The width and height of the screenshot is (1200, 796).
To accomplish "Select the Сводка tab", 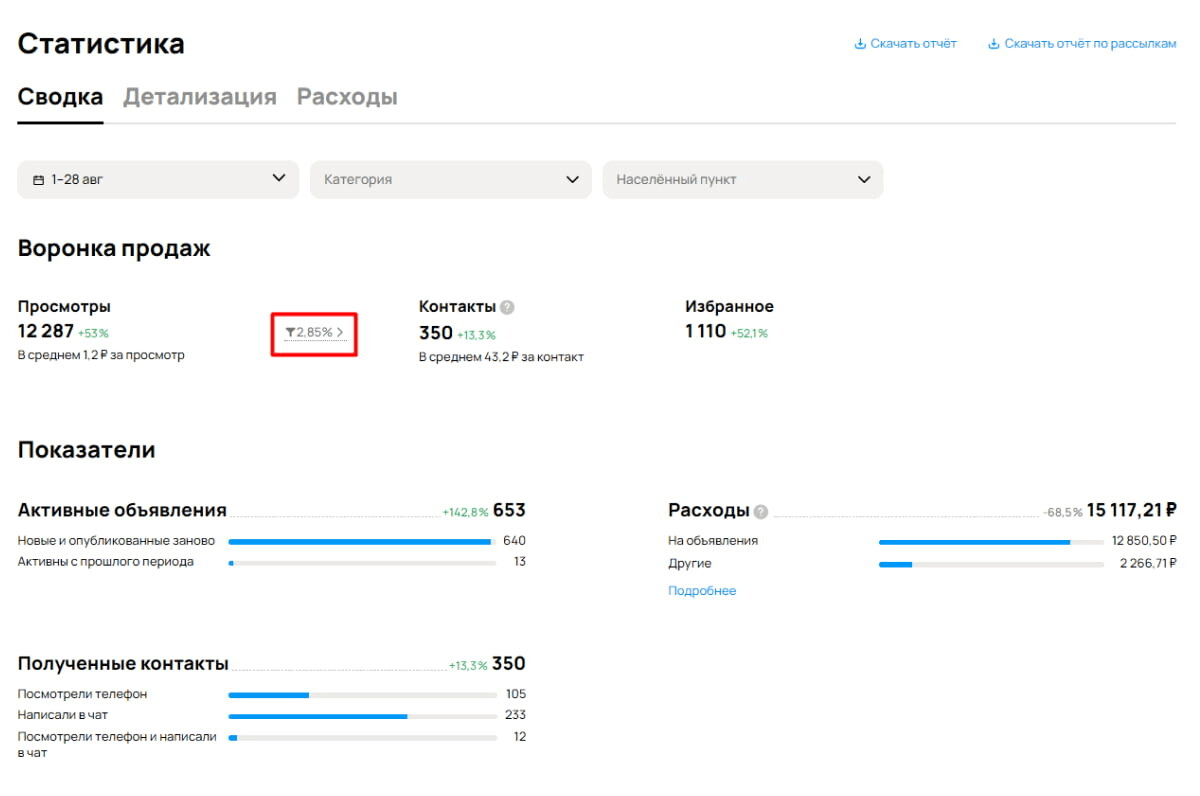I will click(x=60, y=97).
